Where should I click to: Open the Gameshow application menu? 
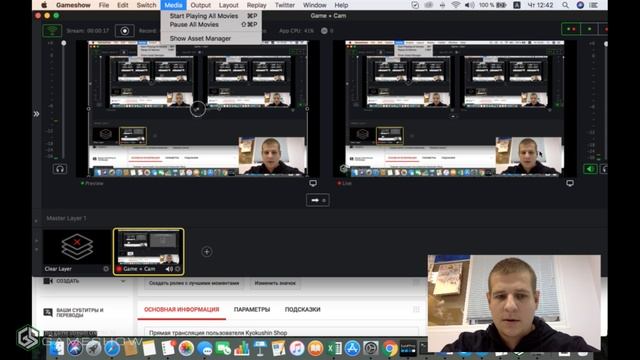pos(73,5)
